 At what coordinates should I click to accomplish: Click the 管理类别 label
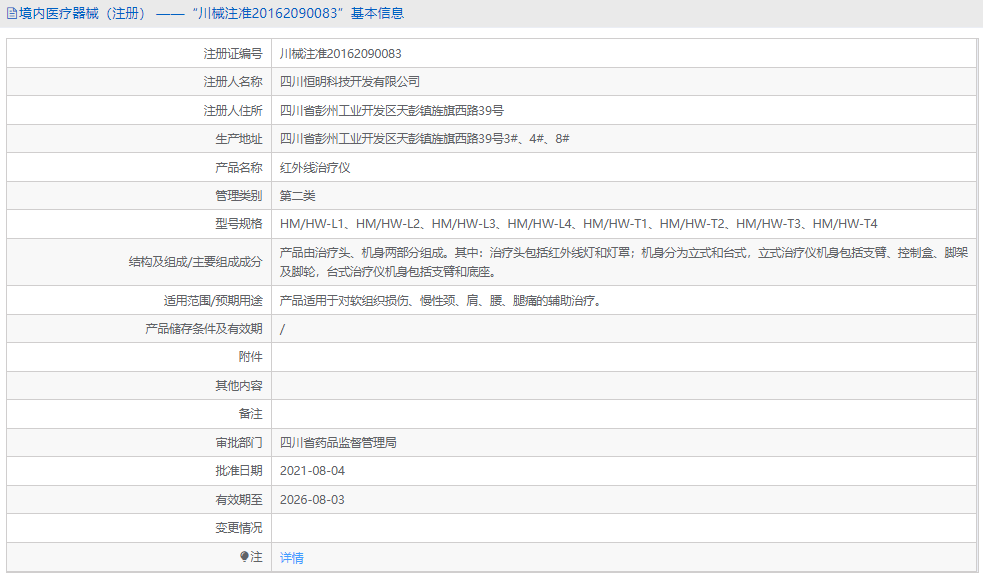(x=239, y=196)
